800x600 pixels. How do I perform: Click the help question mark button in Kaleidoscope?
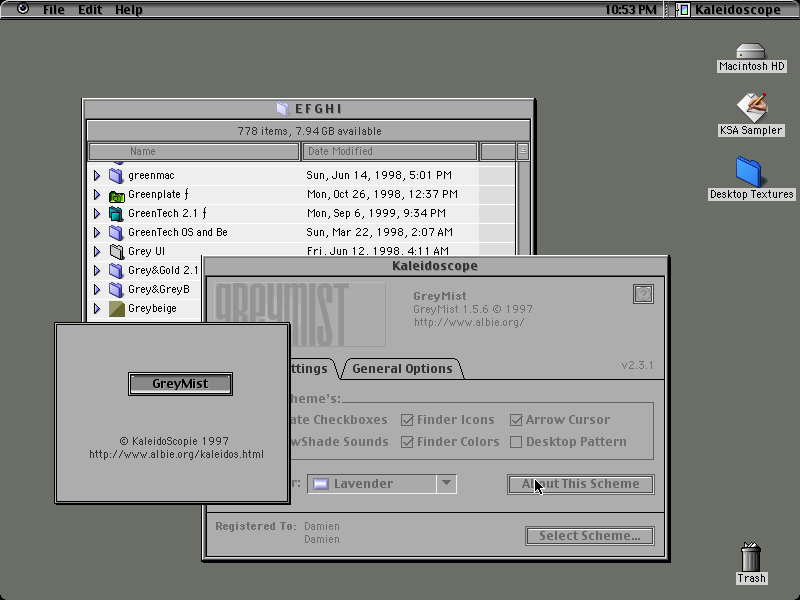[x=643, y=294]
